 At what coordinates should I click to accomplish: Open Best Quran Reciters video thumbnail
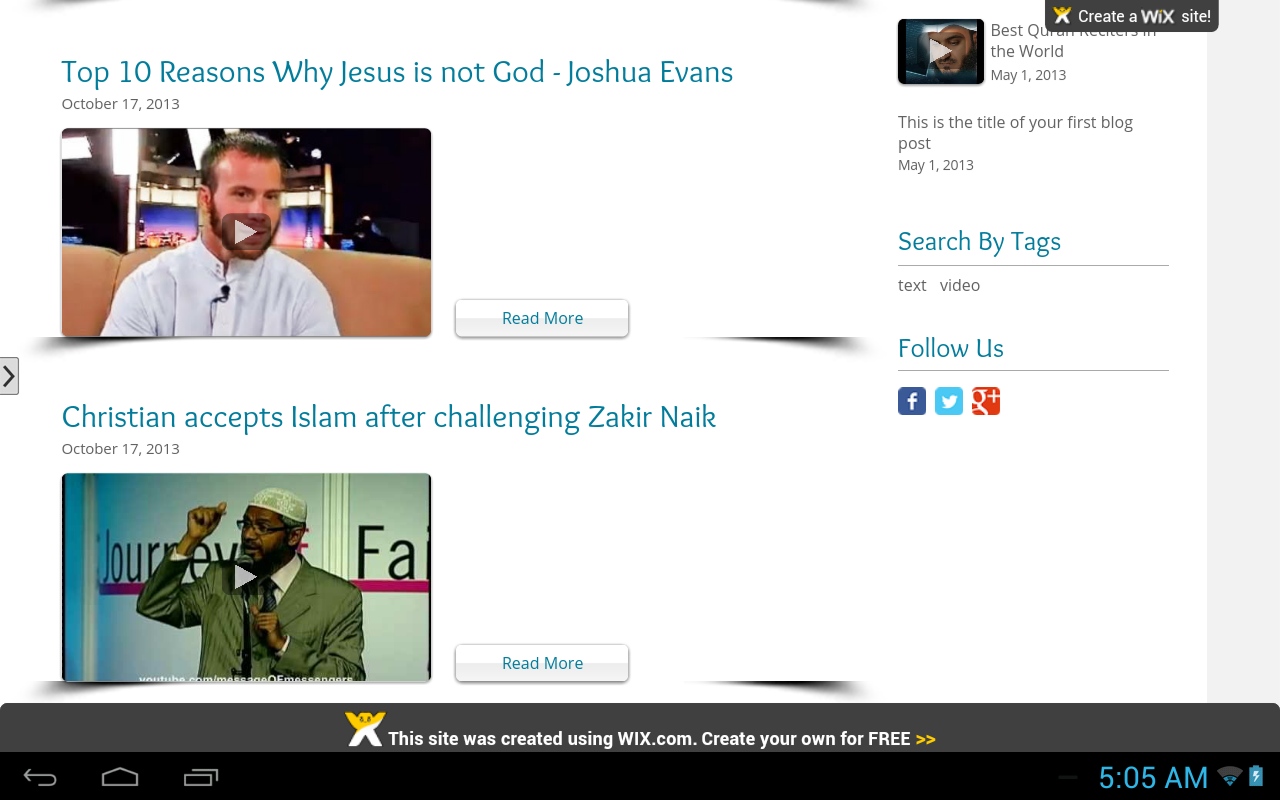click(941, 51)
